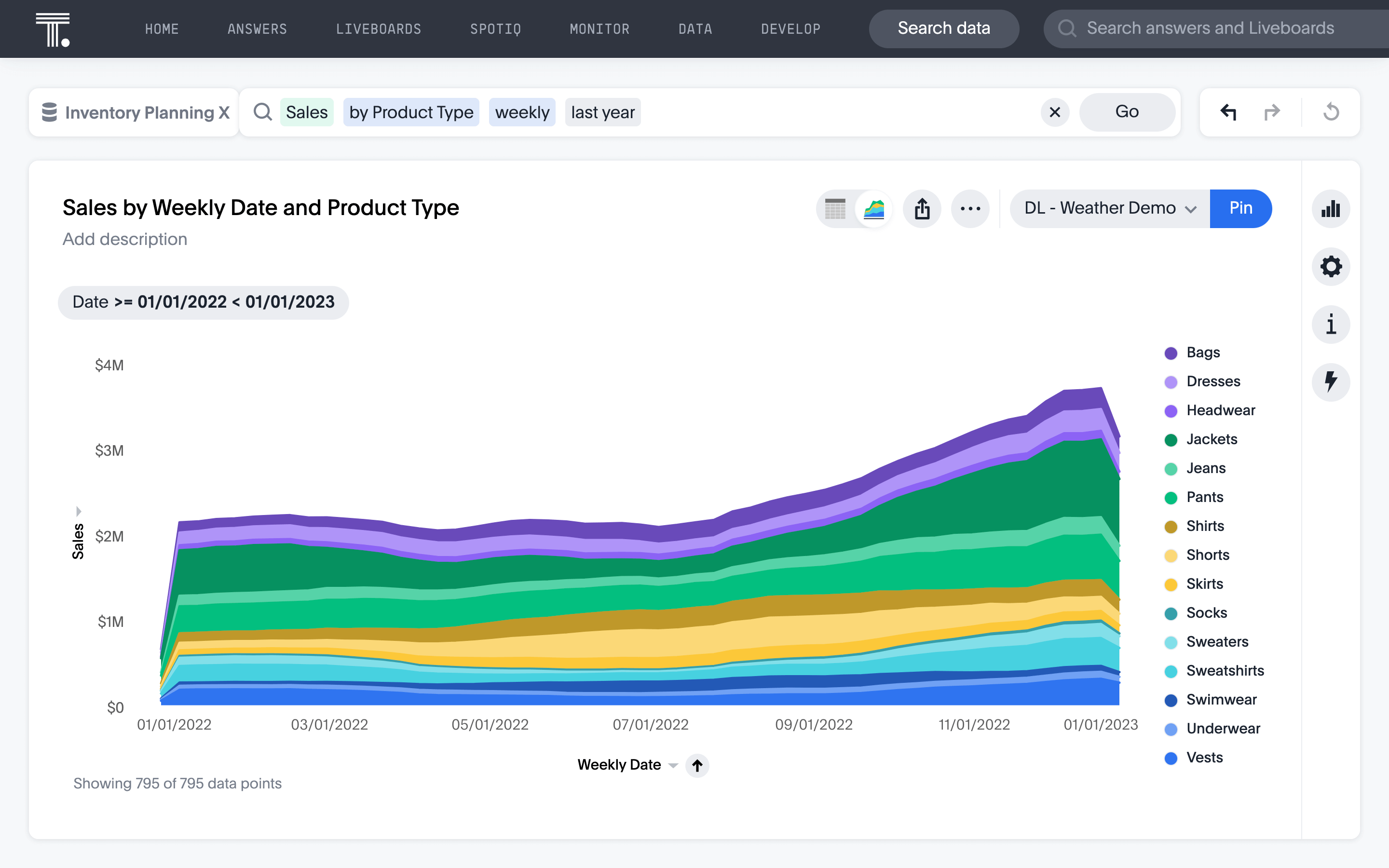Toggle sort ascending arrow on Weekly Date

click(697, 765)
